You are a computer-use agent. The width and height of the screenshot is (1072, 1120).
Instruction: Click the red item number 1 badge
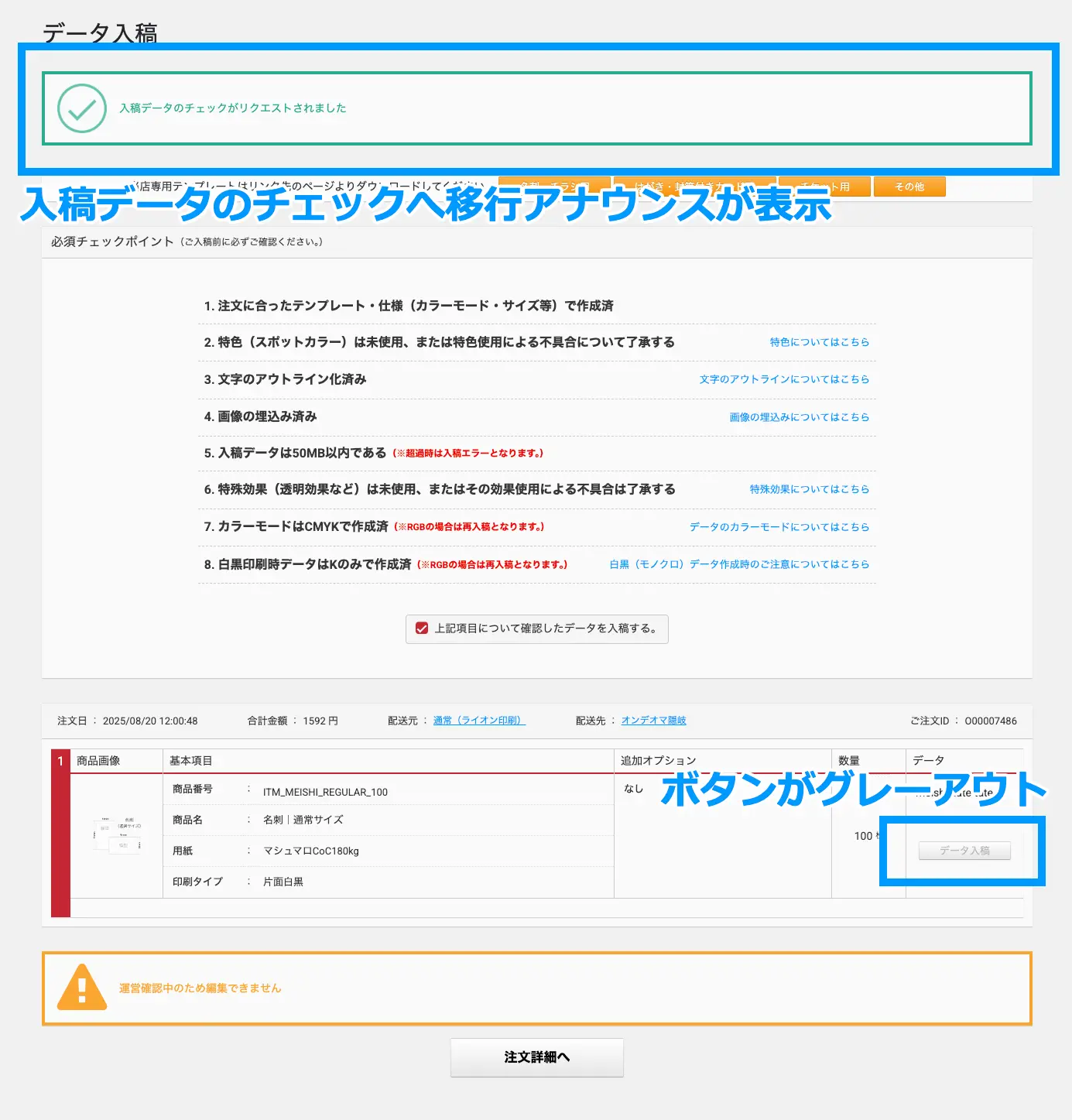[60, 759]
